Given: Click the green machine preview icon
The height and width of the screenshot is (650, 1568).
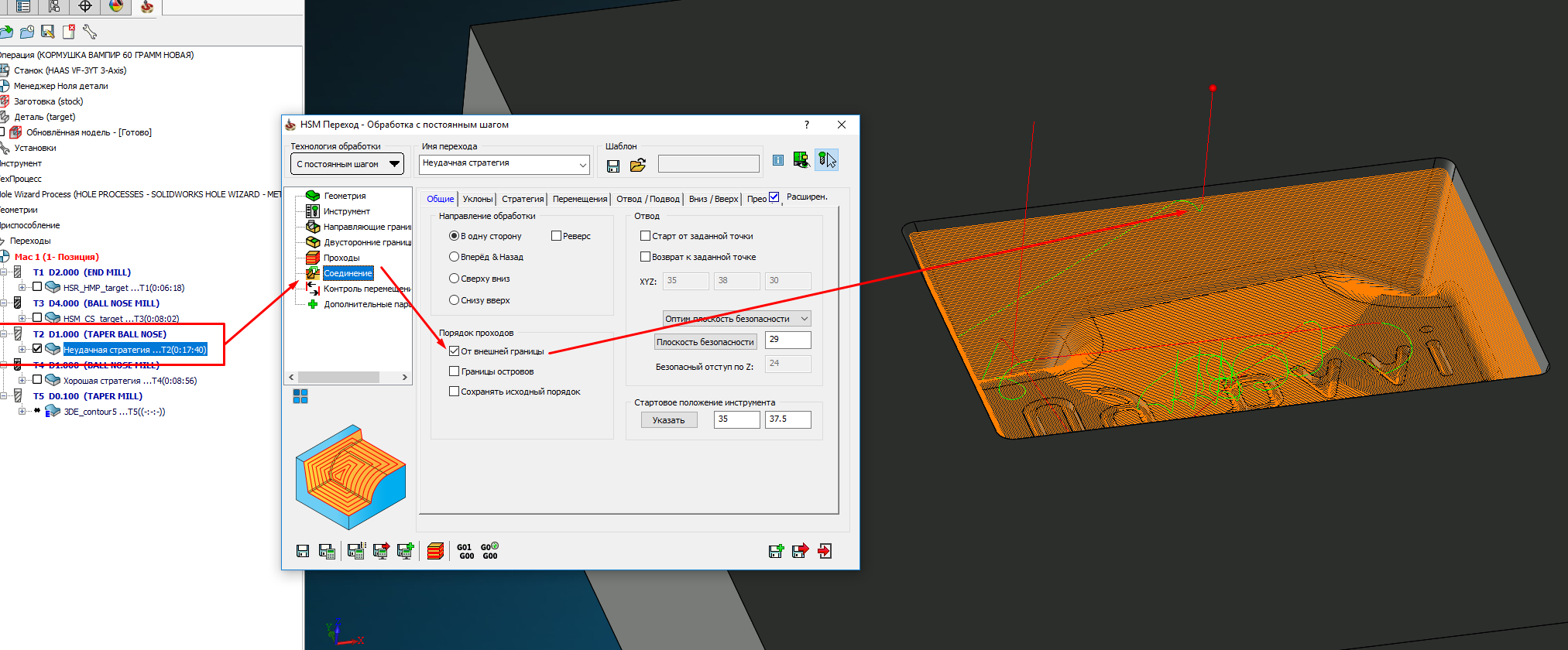Looking at the screenshot, I should (x=801, y=160).
